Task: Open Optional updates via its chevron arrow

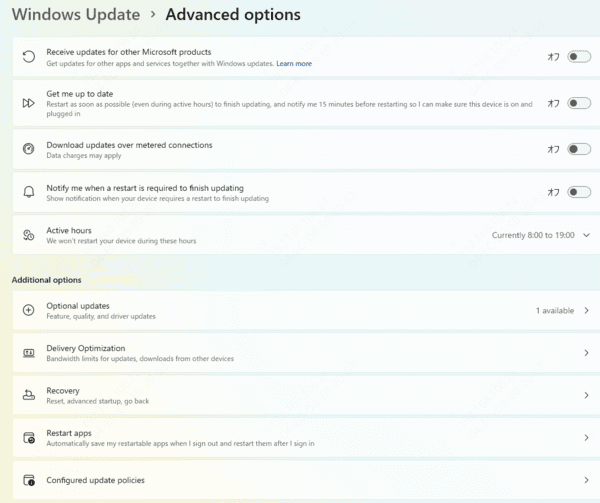Action: (586, 310)
